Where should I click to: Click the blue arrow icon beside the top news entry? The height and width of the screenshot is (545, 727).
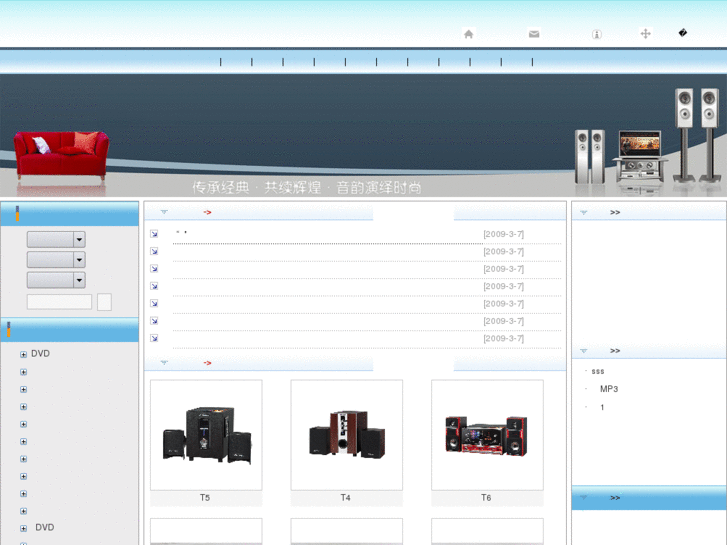155,234
